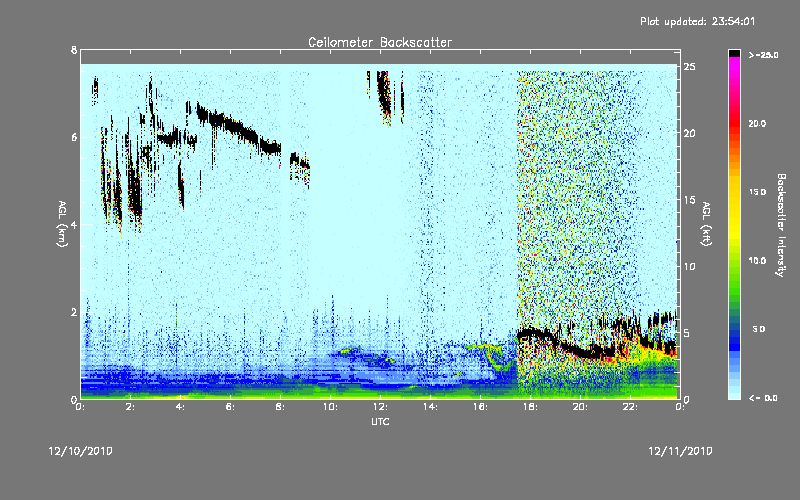Click the 'Backscatter Intensity' colorbar label
The image size is (800, 500).
click(x=781, y=225)
